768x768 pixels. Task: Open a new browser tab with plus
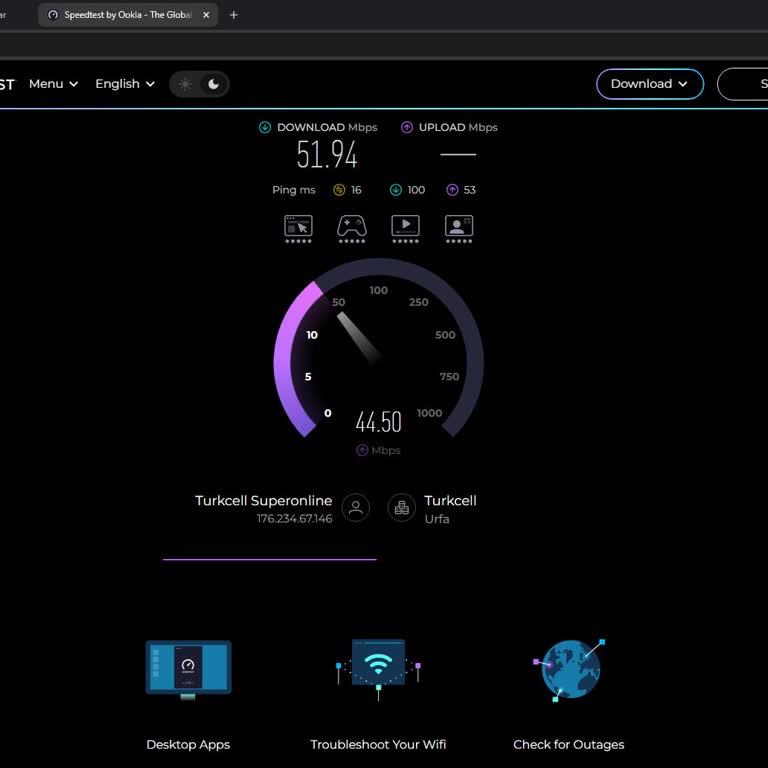coord(234,15)
